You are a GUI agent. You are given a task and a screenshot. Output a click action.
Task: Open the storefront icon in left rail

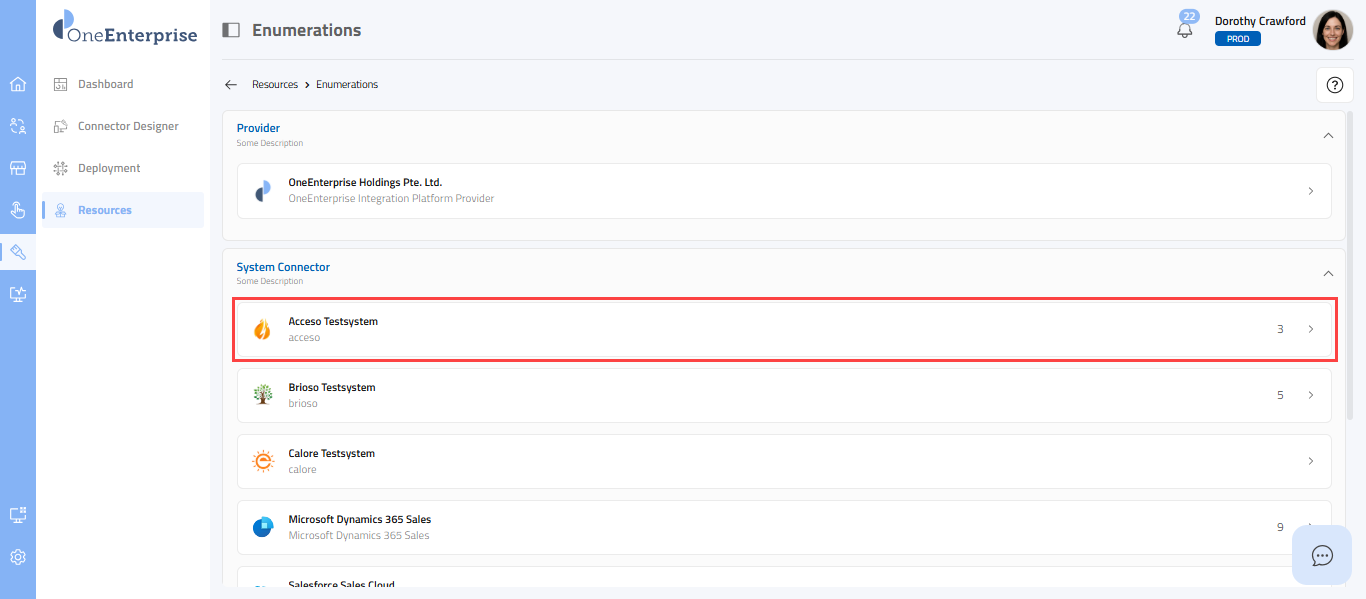(17, 168)
